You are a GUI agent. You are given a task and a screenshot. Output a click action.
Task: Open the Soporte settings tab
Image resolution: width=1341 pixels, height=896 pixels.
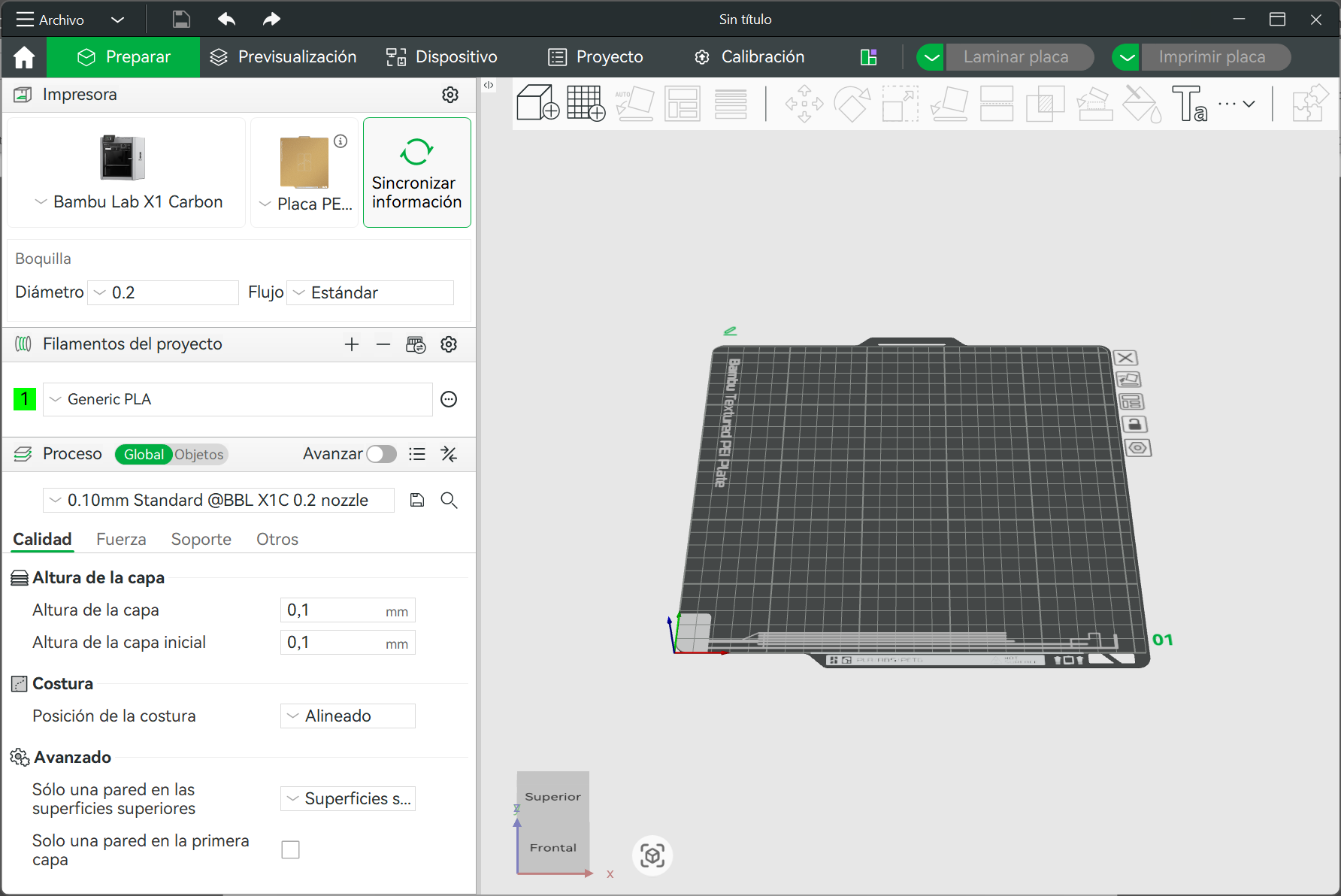201,540
